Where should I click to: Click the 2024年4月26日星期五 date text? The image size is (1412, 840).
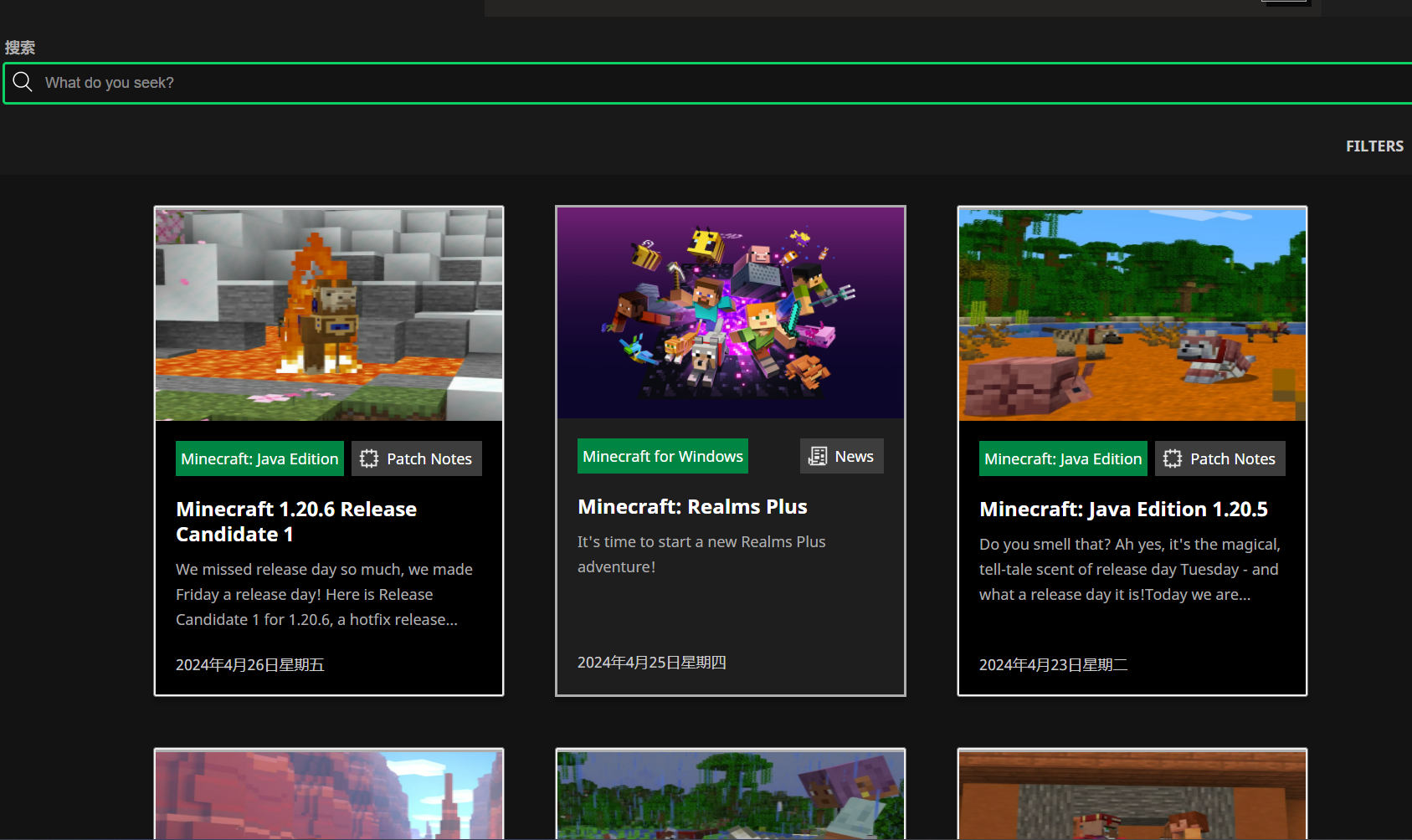coord(249,665)
